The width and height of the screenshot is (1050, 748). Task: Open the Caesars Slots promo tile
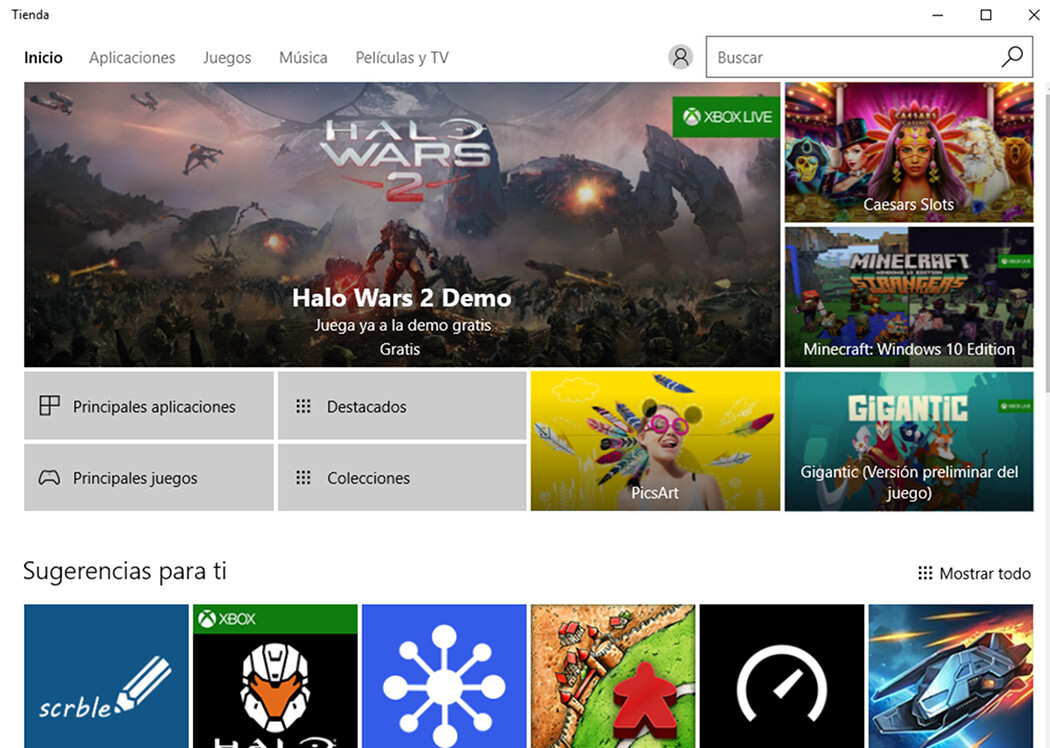pyautogui.click(x=909, y=153)
